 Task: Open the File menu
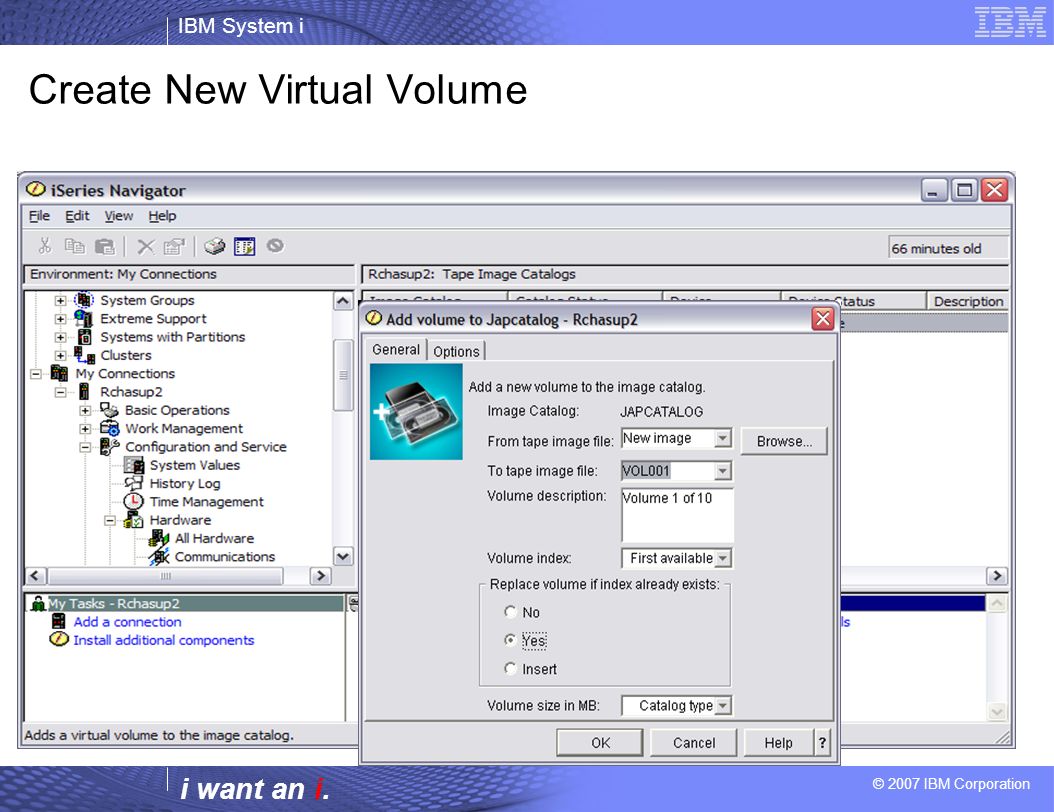pos(39,216)
